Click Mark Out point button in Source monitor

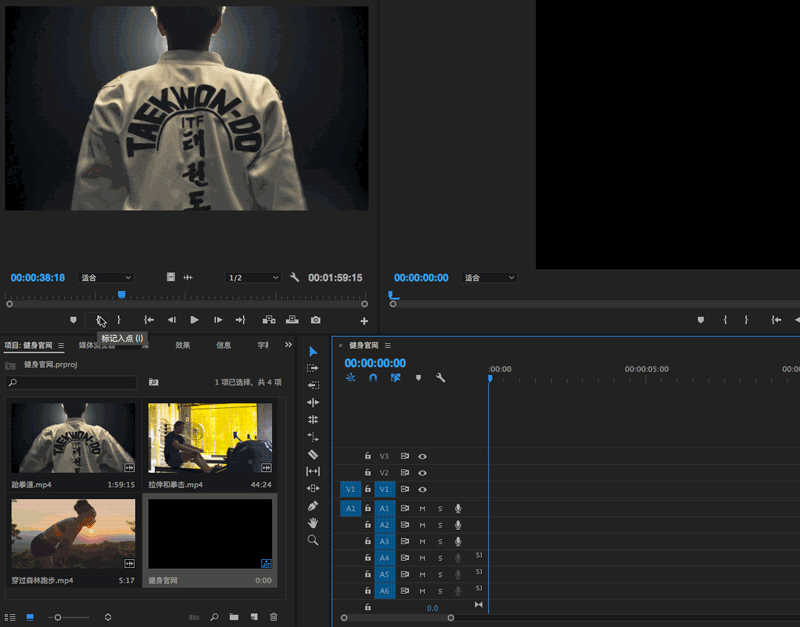click(119, 320)
